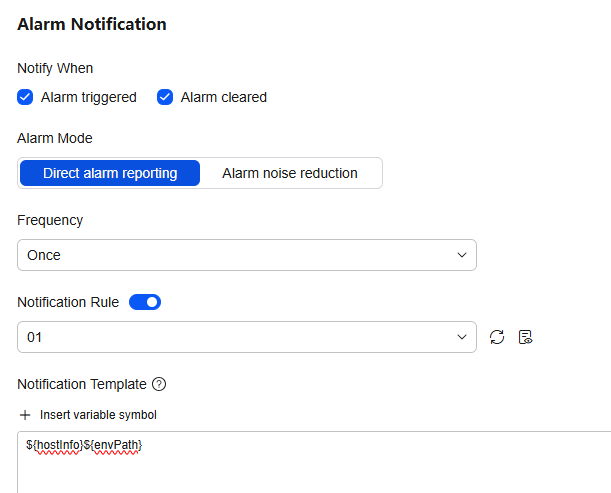Image resolution: width=611 pixels, height=493 pixels.
Task: Click the Notification Template help icon
Action: 159,384
